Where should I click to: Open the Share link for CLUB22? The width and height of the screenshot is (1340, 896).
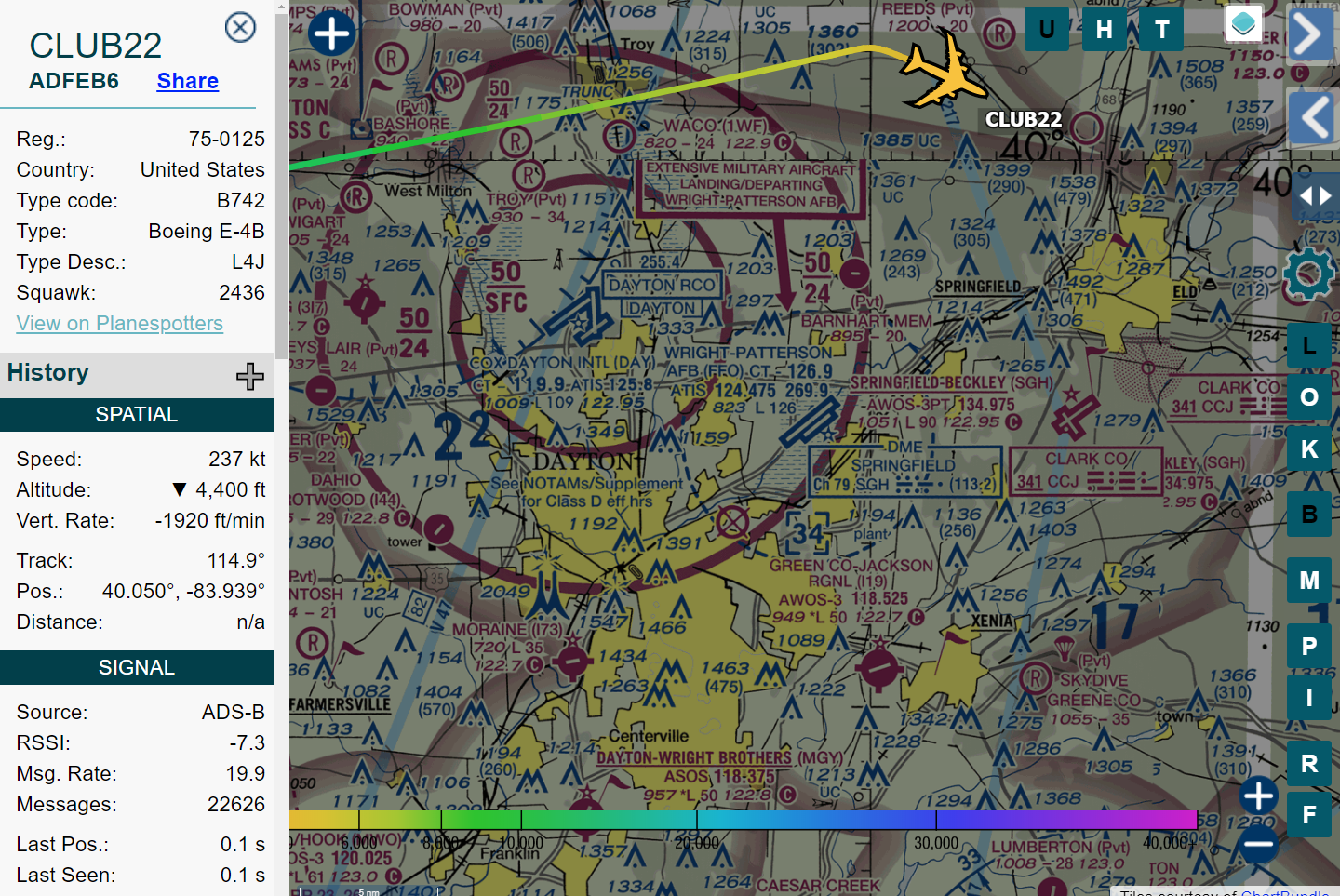[x=188, y=81]
